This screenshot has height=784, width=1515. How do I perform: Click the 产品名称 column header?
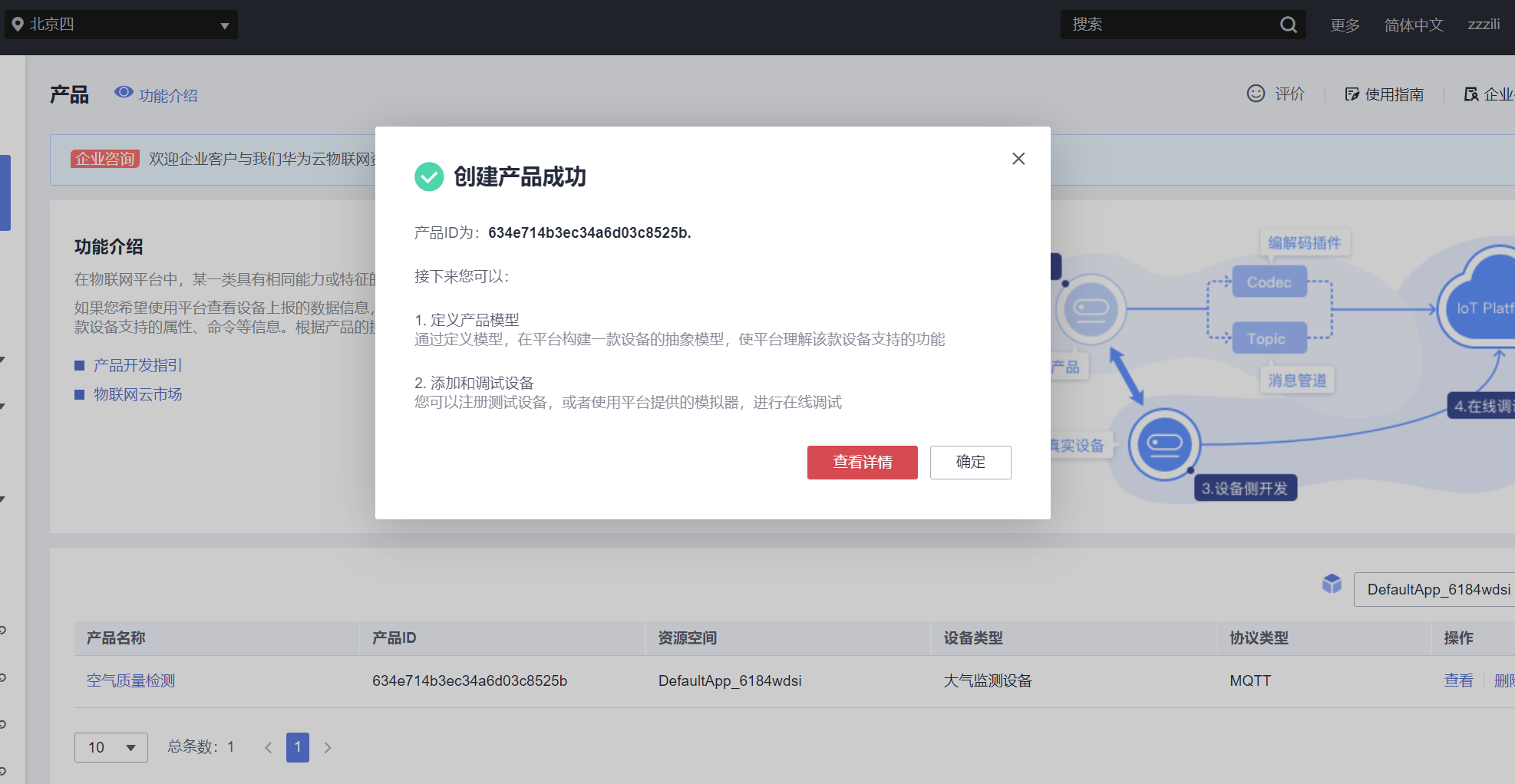point(116,638)
